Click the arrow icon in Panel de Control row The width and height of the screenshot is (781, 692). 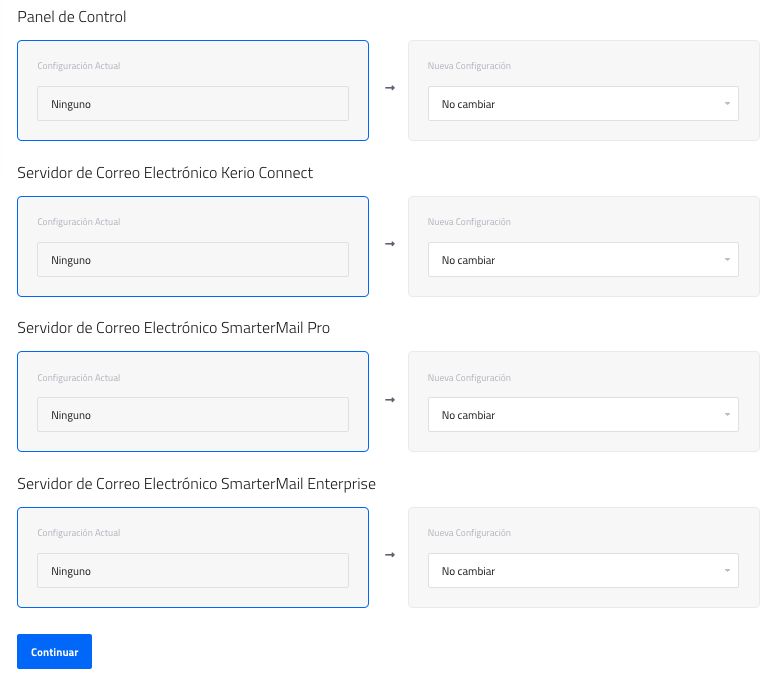(390, 88)
